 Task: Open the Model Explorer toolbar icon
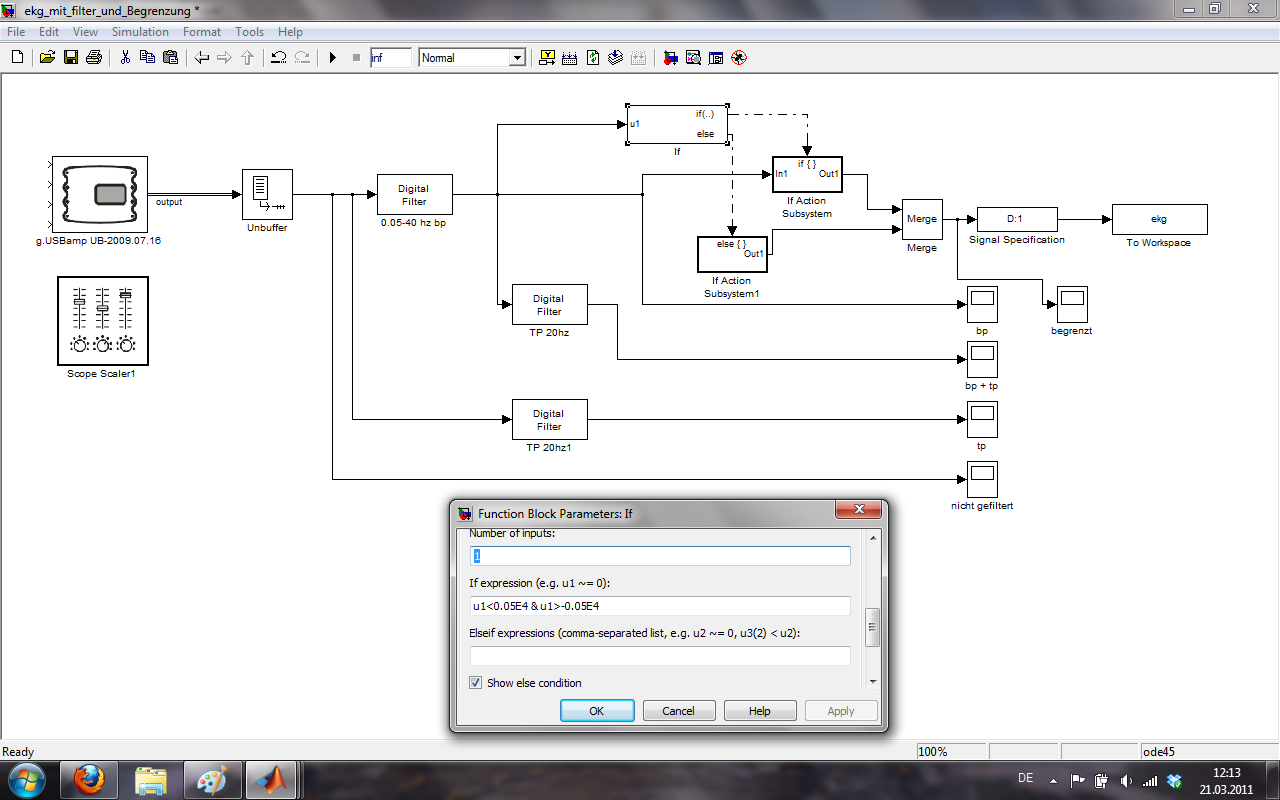click(693, 58)
